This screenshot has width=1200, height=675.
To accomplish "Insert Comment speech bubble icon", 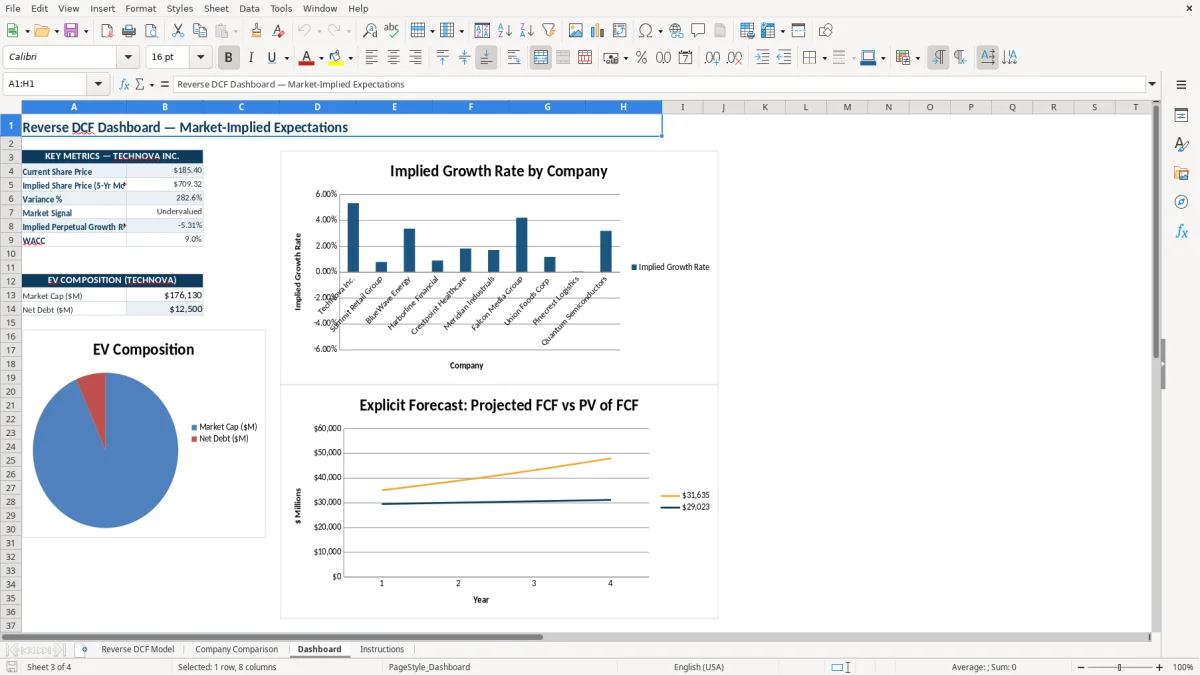I will coord(699,31).
